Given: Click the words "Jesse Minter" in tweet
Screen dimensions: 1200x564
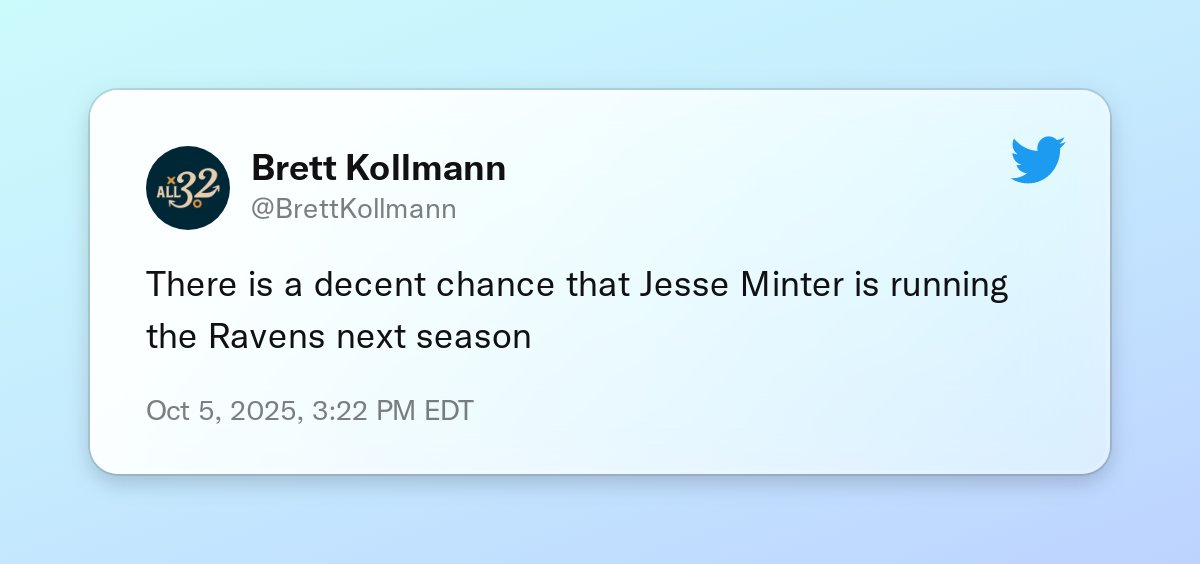Looking at the screenshot, I should pos(735,285).
